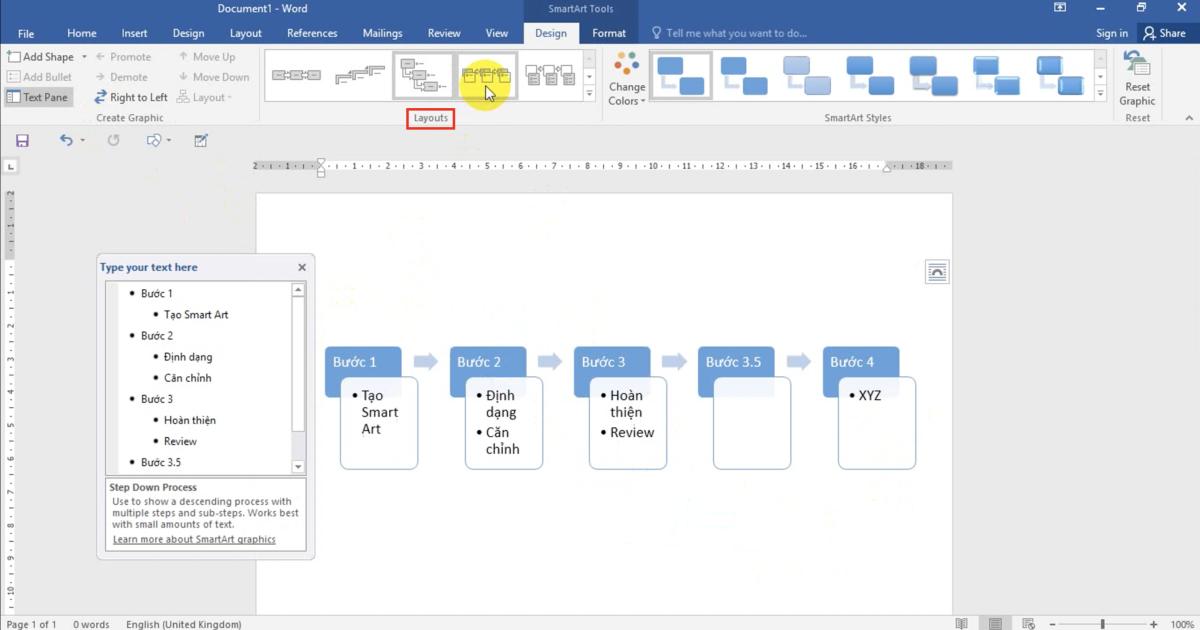Open the References tab
Screen dimensions: 1200x630
pos(312,33)
